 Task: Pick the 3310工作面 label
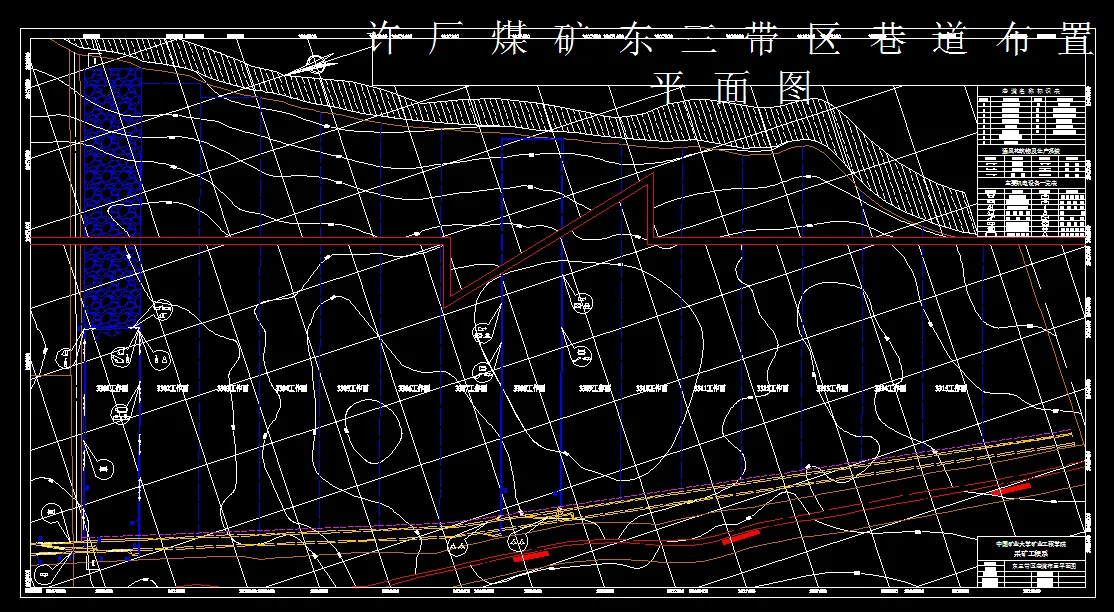pyautogui.click(x=653, y=389)
